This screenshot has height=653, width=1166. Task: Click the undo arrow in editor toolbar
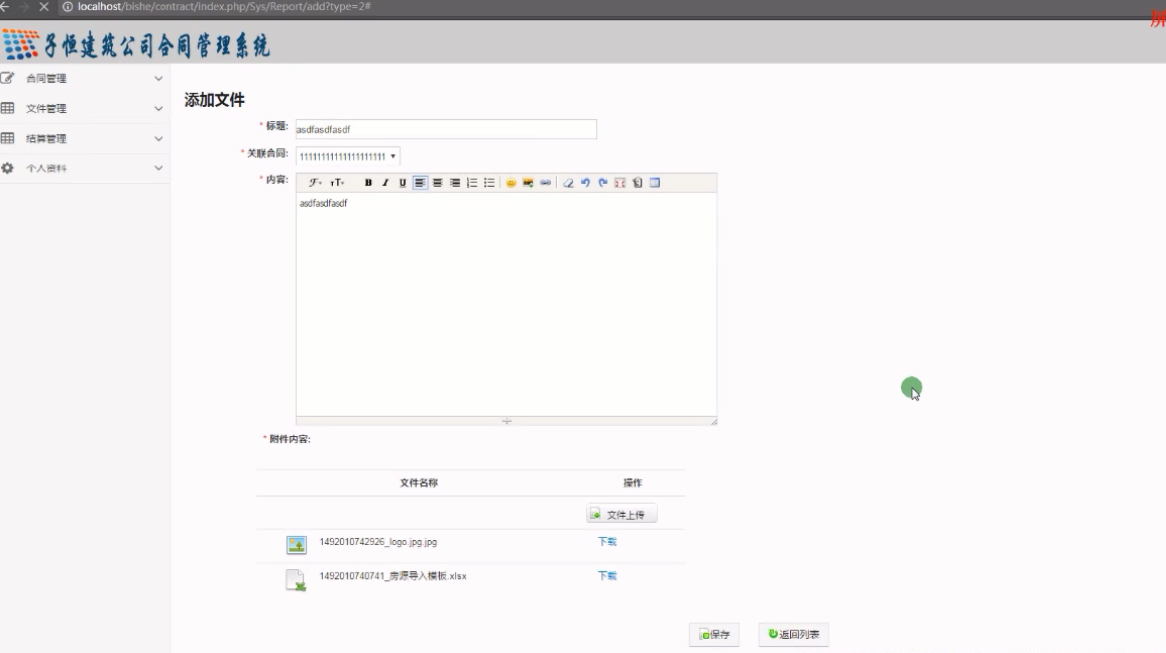(585, 183)
